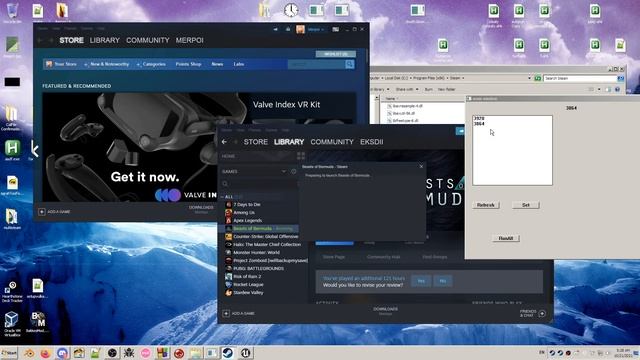Open COMMUNITY tab in front Steam window
The image size is (640, 360).
tap(332, 142)
